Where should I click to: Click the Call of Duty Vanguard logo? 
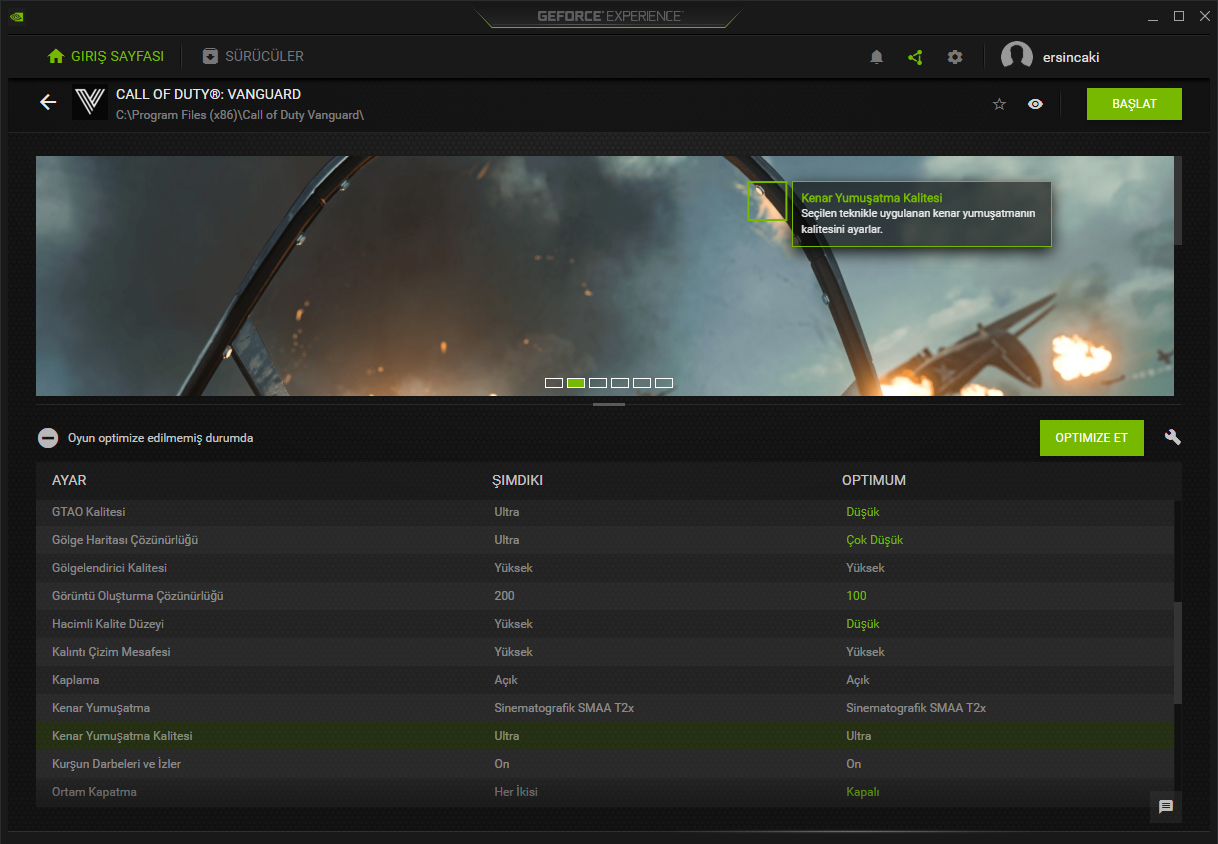(90, 103)
